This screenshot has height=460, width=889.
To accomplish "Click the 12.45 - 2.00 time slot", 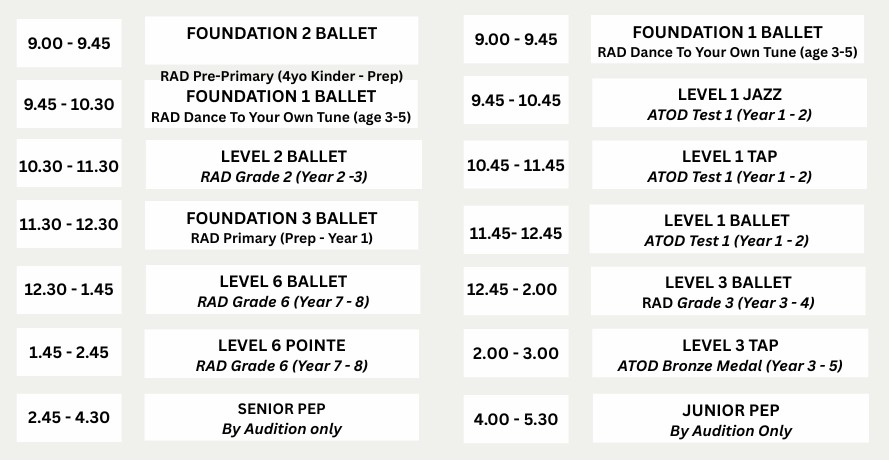I will [x=515, y=290].
